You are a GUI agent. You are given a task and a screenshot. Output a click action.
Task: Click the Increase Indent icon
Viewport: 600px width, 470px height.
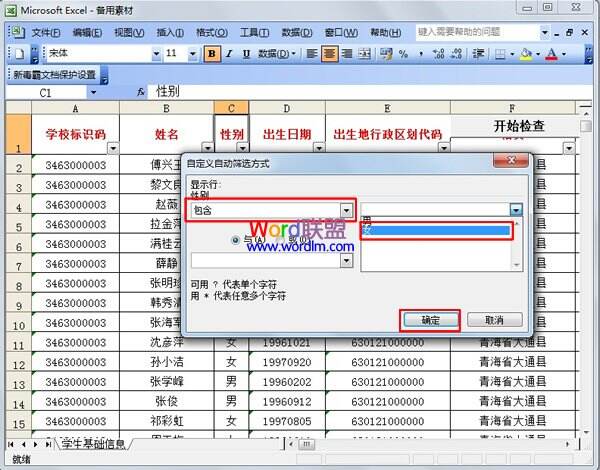478,54
